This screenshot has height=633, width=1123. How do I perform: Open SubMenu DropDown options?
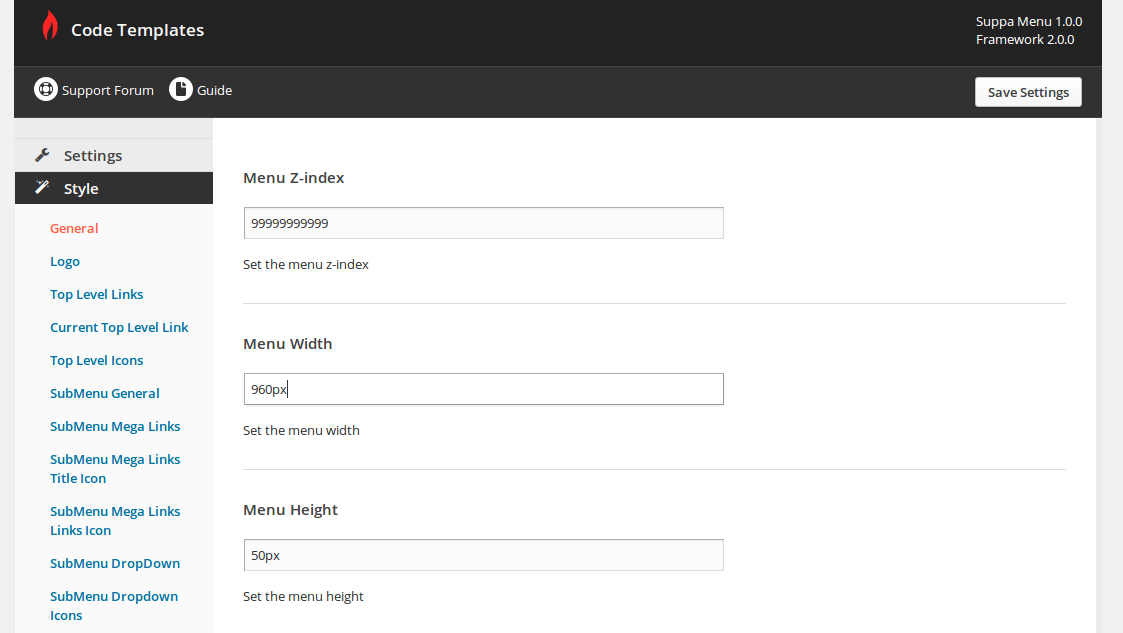coord(115,564)
